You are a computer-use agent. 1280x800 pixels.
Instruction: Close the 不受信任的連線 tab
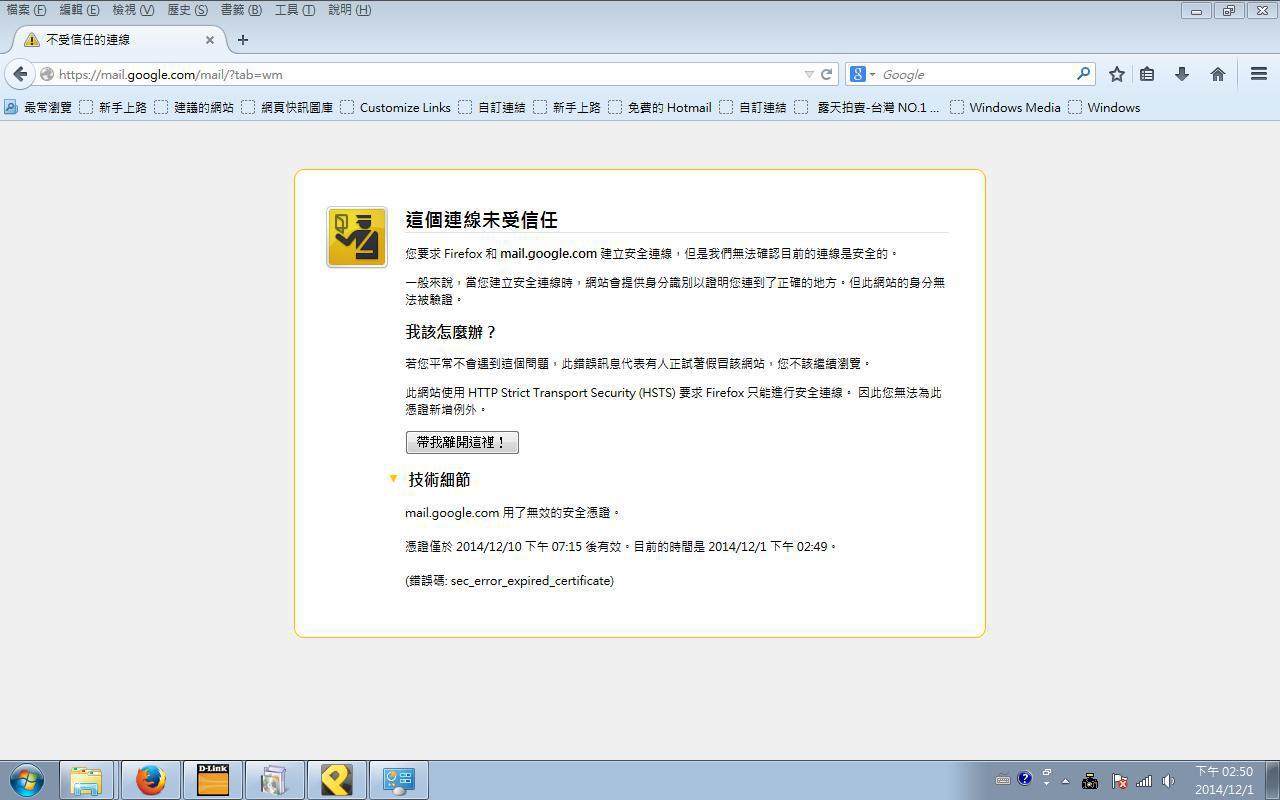210,40
